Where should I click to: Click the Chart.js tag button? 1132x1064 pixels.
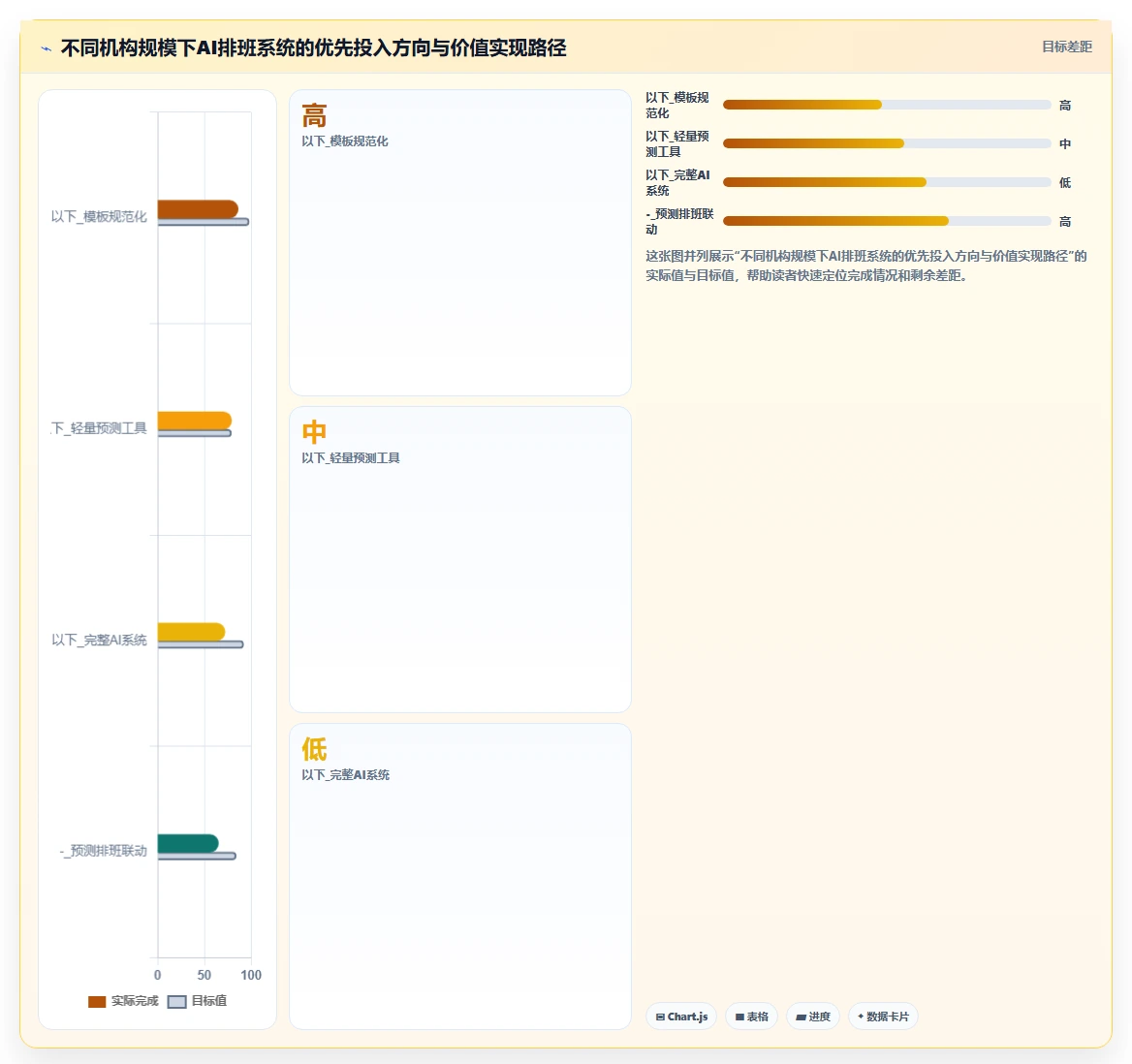(x=681, y=1017)
